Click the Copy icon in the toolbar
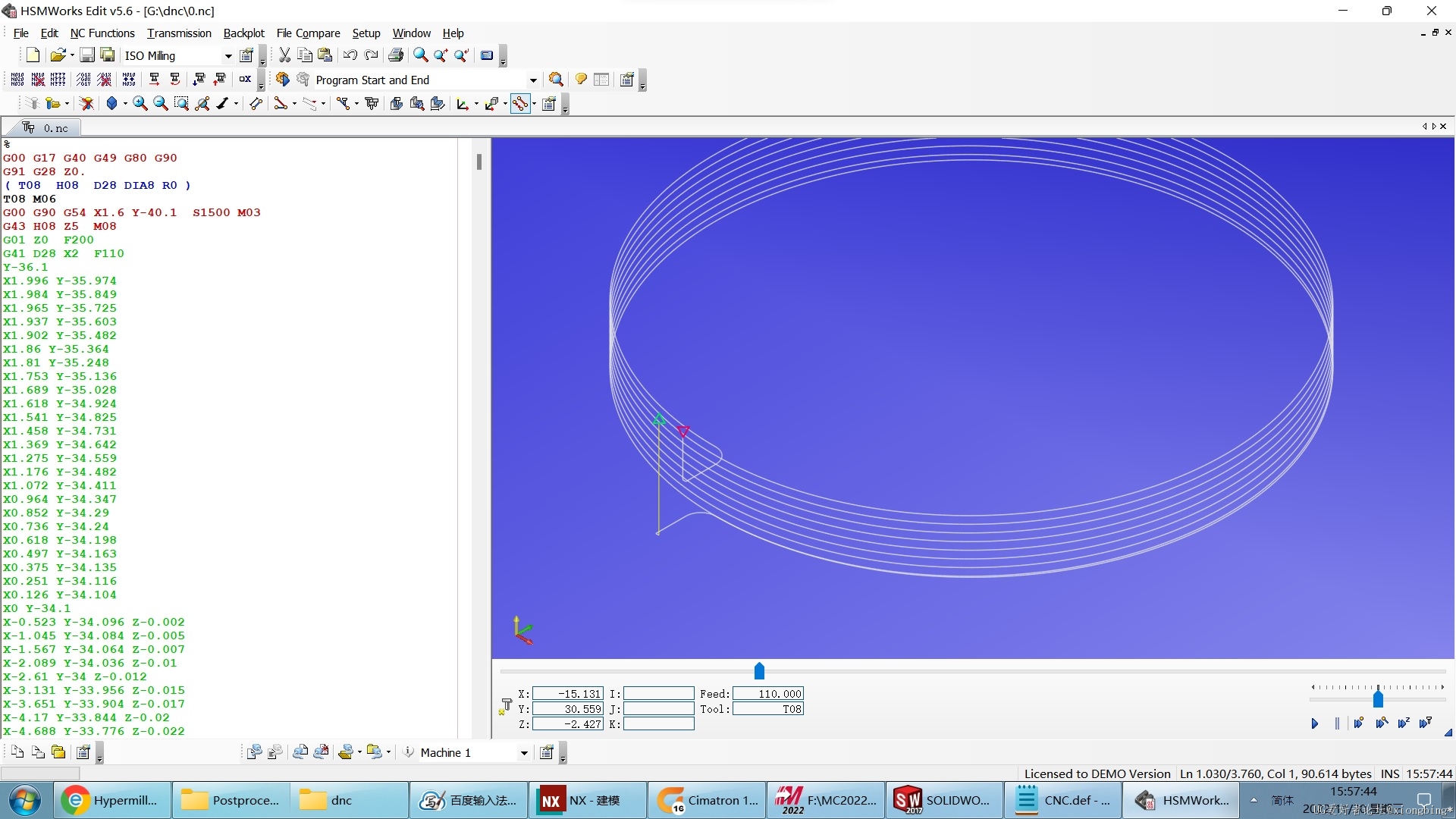The width and height of the screenshot is (1456, 819). point(305,55)
